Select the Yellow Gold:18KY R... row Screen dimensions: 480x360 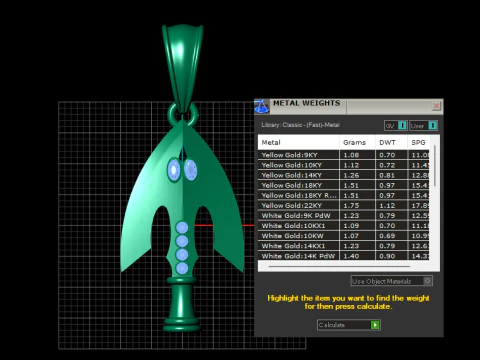[x=344, y=195]
